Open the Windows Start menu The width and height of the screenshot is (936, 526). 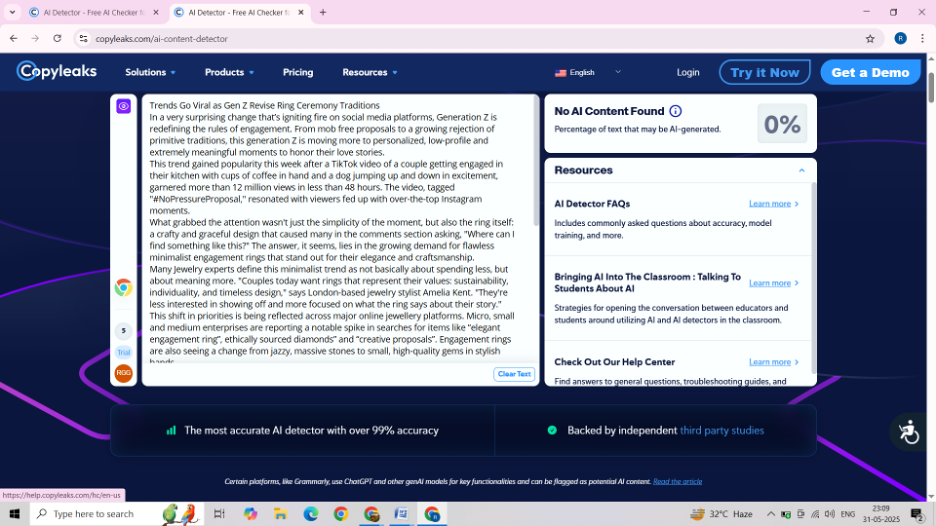pos(15,513)
